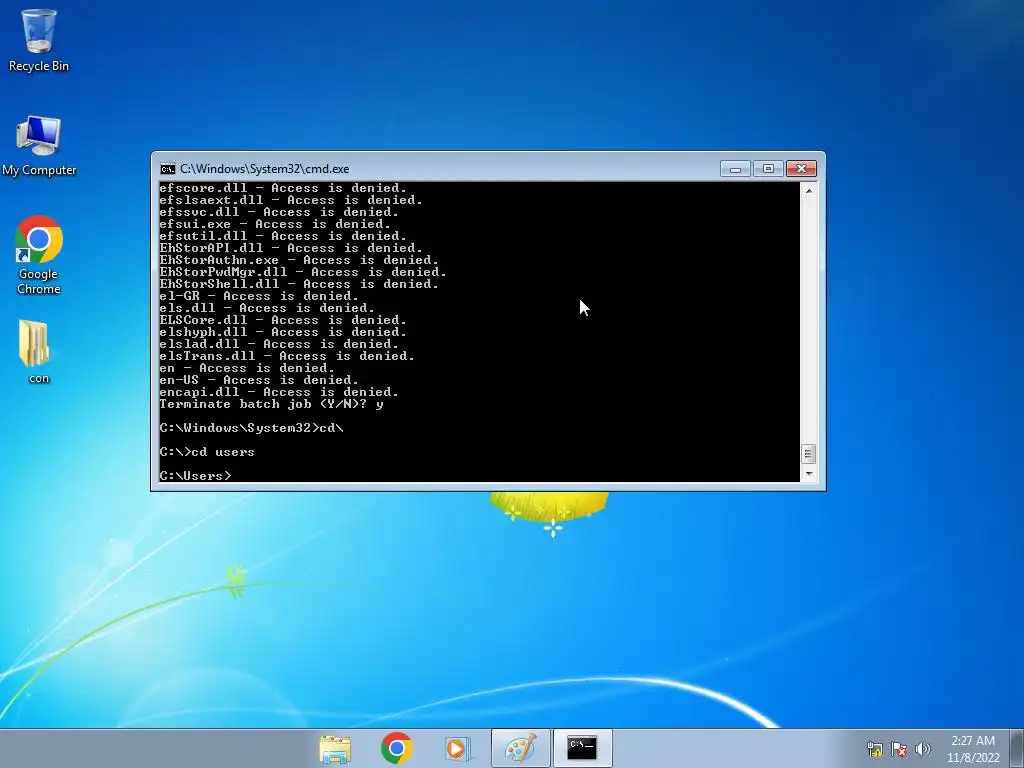This screenshot has width=1024, height=768.
Task: Close the cmd.exe window
Action: tap(801, 169)
